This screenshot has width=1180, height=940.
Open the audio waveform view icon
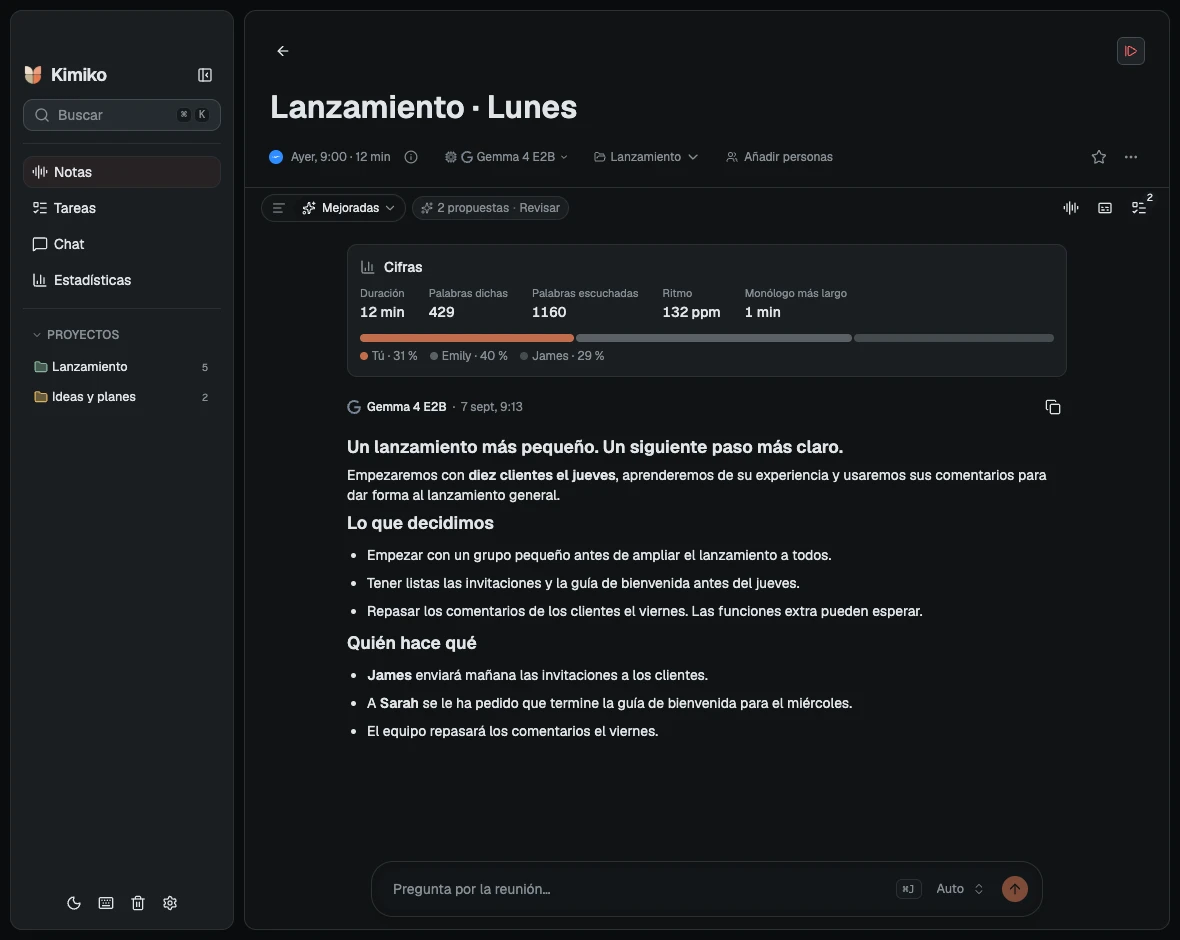(x=1071, y=208)
